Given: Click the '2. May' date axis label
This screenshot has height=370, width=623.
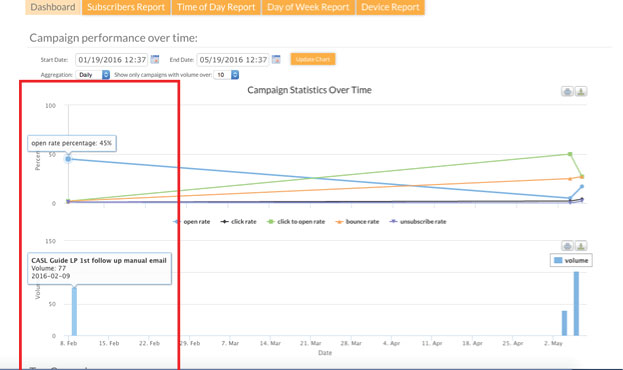Looking at the screenshot, I should click(553, 343).
